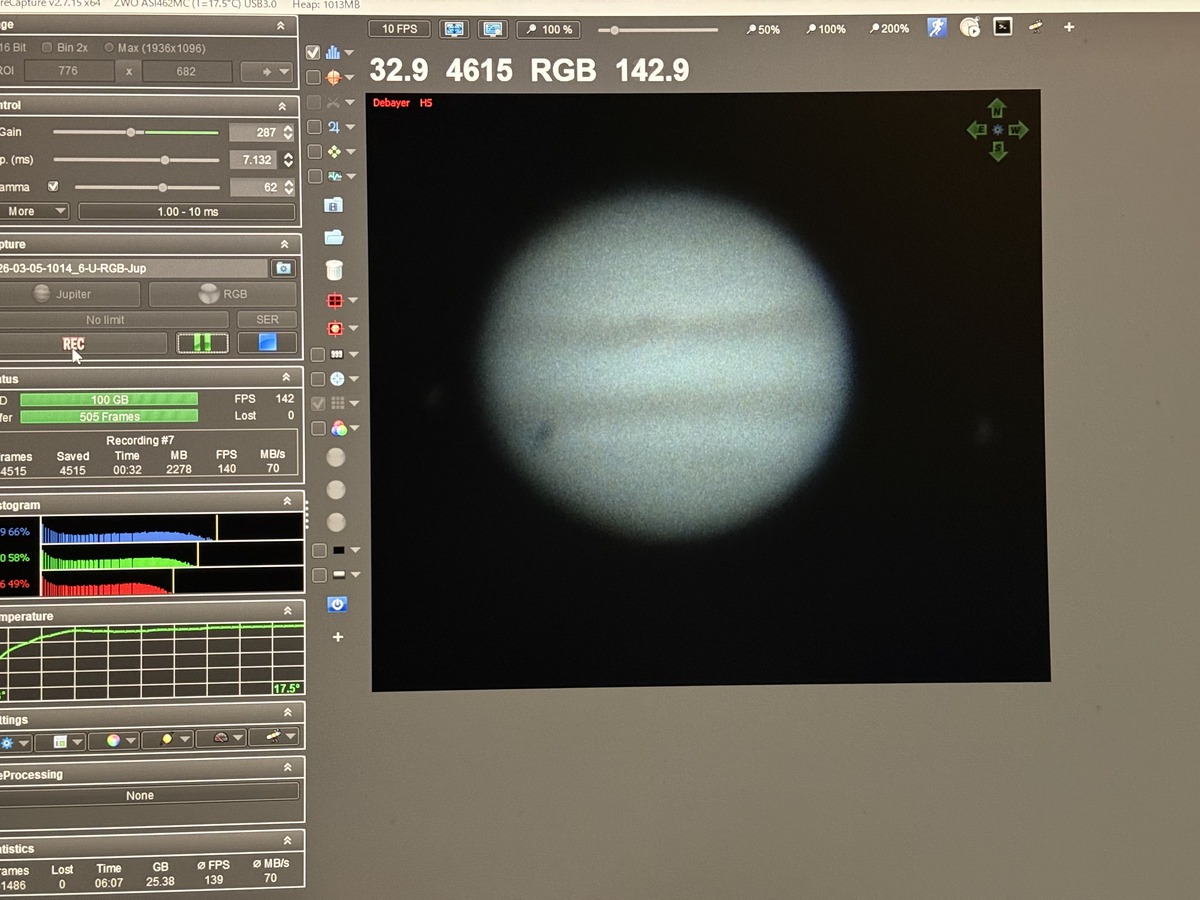Click the snapshot camera icon beside filename
Viewport: 1200px width, 900px height.
284,268
